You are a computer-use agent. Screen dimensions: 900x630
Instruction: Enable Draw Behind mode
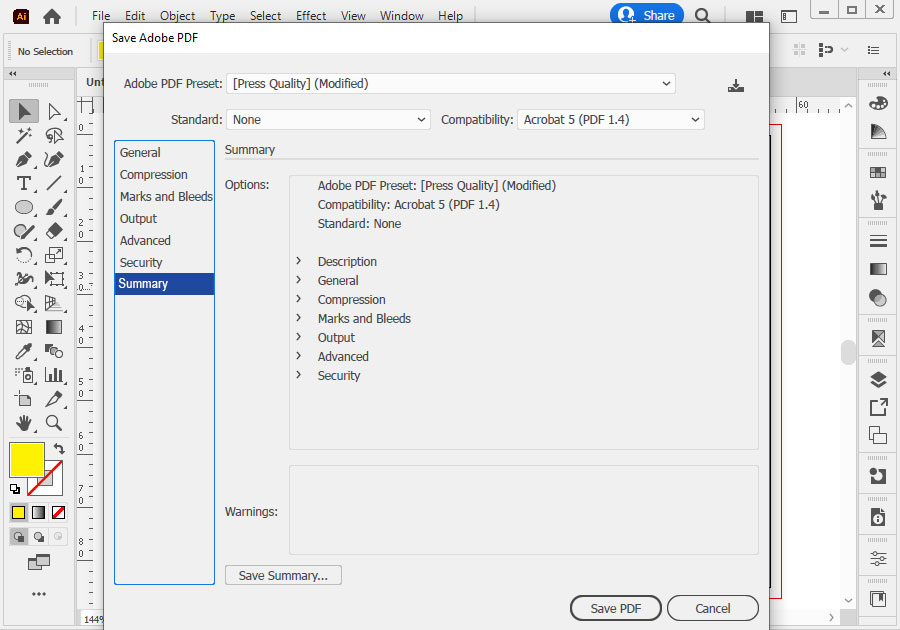point(38,537)
